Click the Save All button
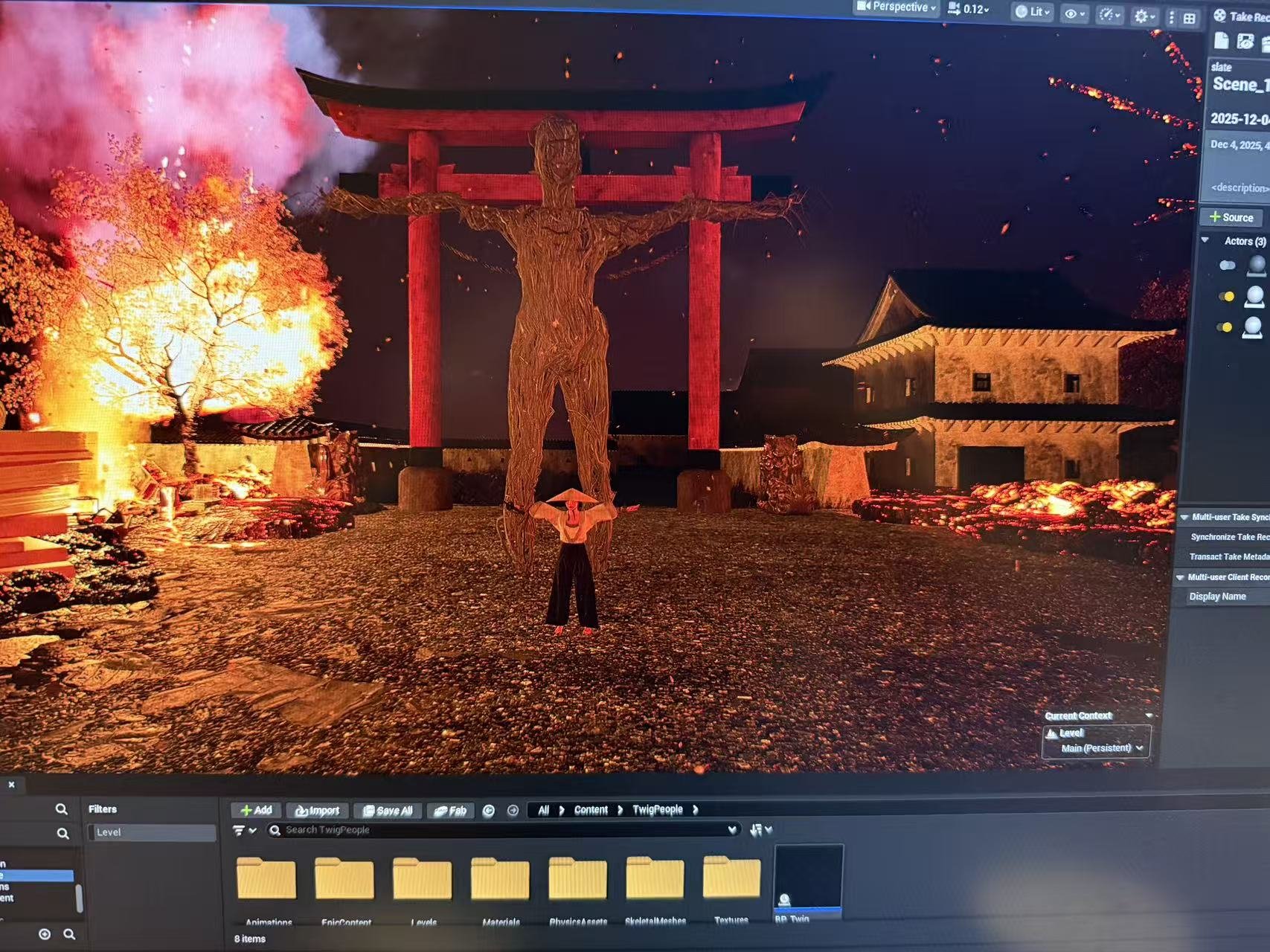 coord(387,811)
